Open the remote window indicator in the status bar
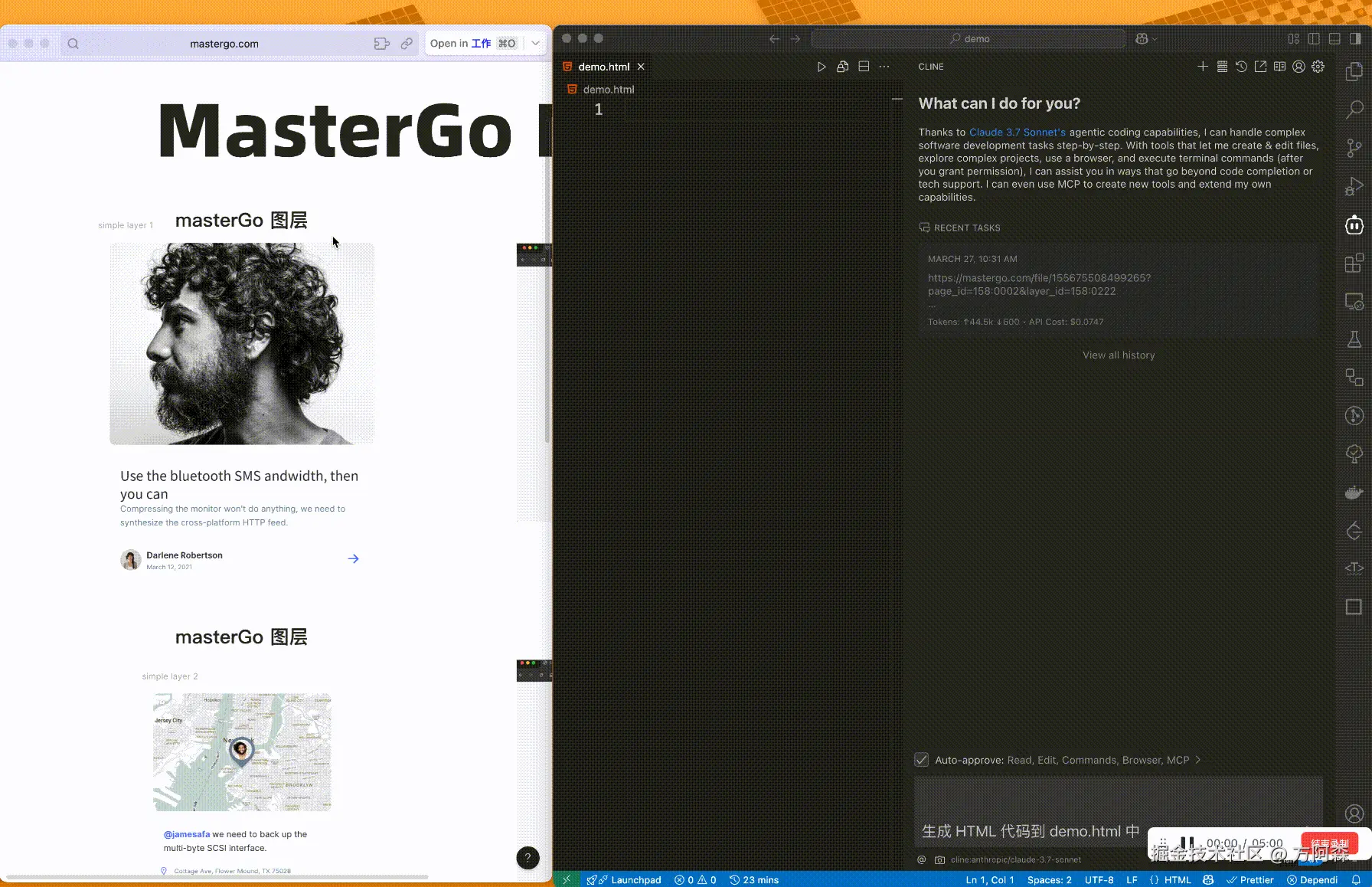Viewport: 1372px width, 887px height. click(x=567, y=880)
